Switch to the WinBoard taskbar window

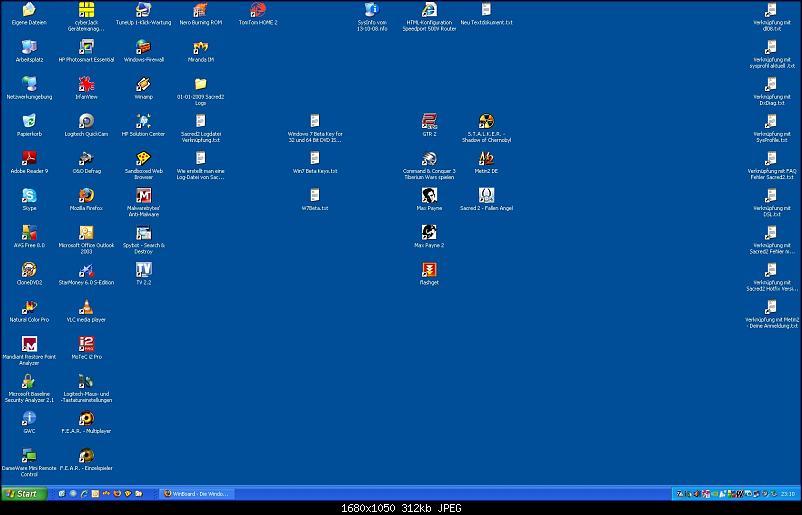coord(196,494)
